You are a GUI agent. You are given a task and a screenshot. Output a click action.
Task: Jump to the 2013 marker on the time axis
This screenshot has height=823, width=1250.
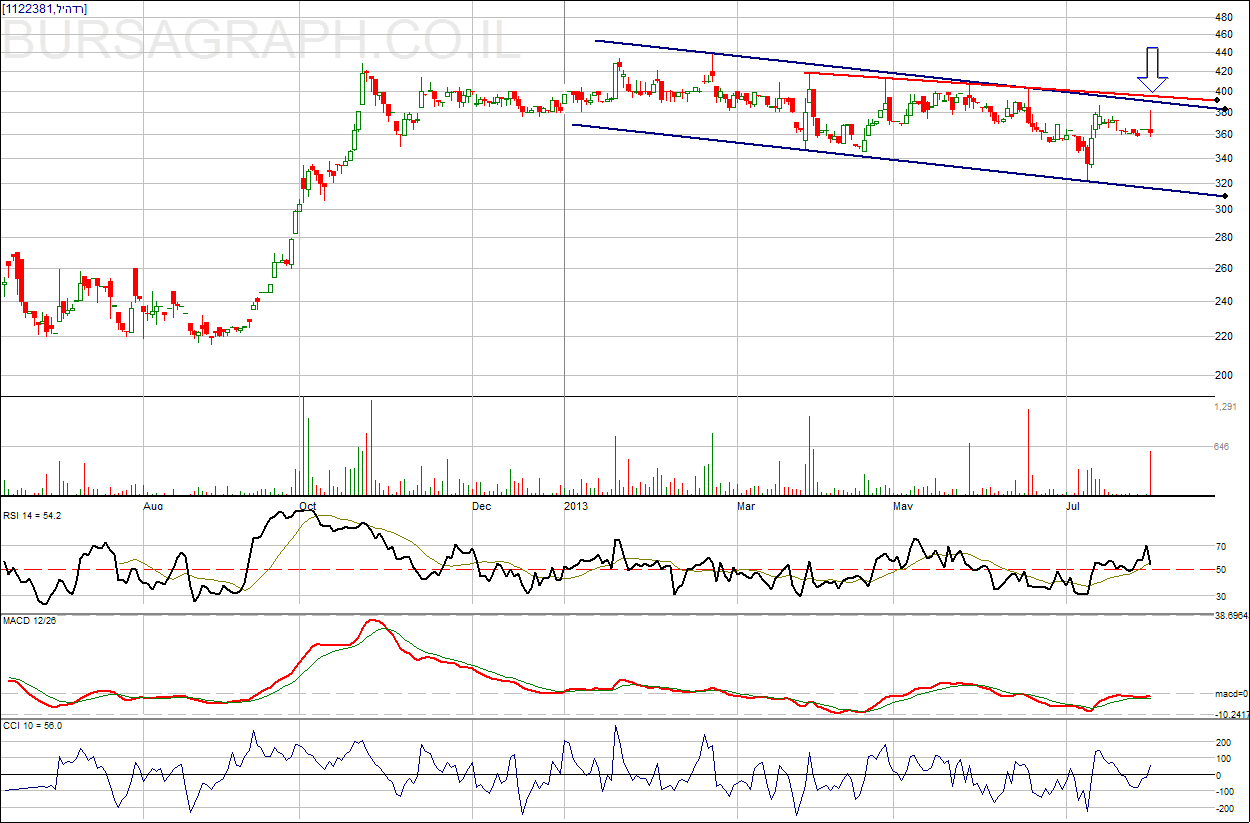pos(576,506)
